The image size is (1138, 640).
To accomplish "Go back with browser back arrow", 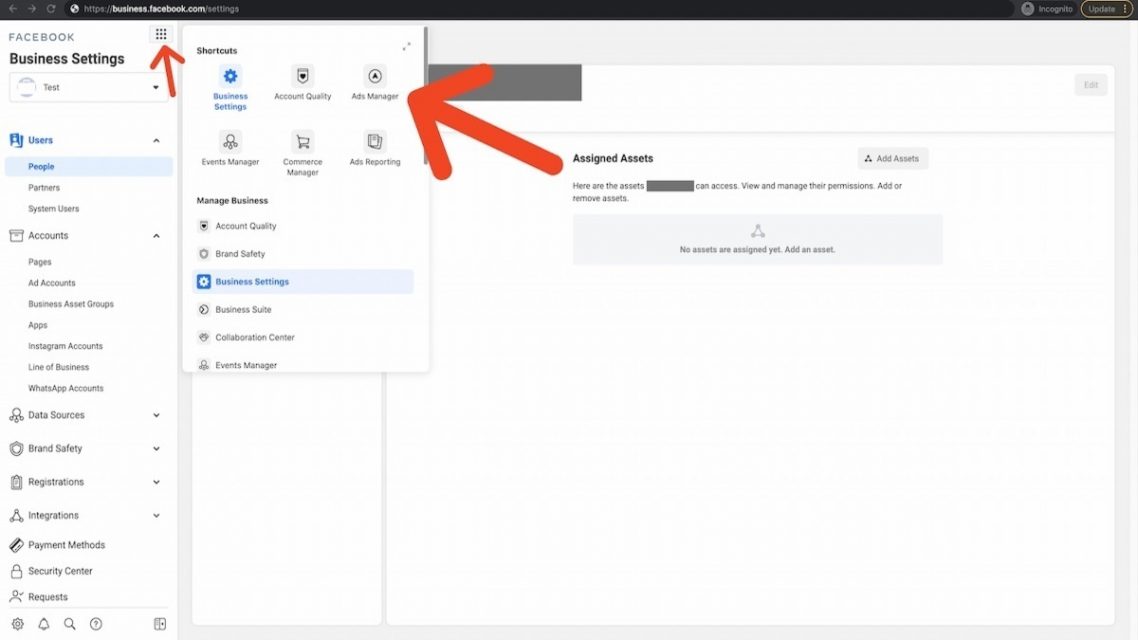I will 12,9.
